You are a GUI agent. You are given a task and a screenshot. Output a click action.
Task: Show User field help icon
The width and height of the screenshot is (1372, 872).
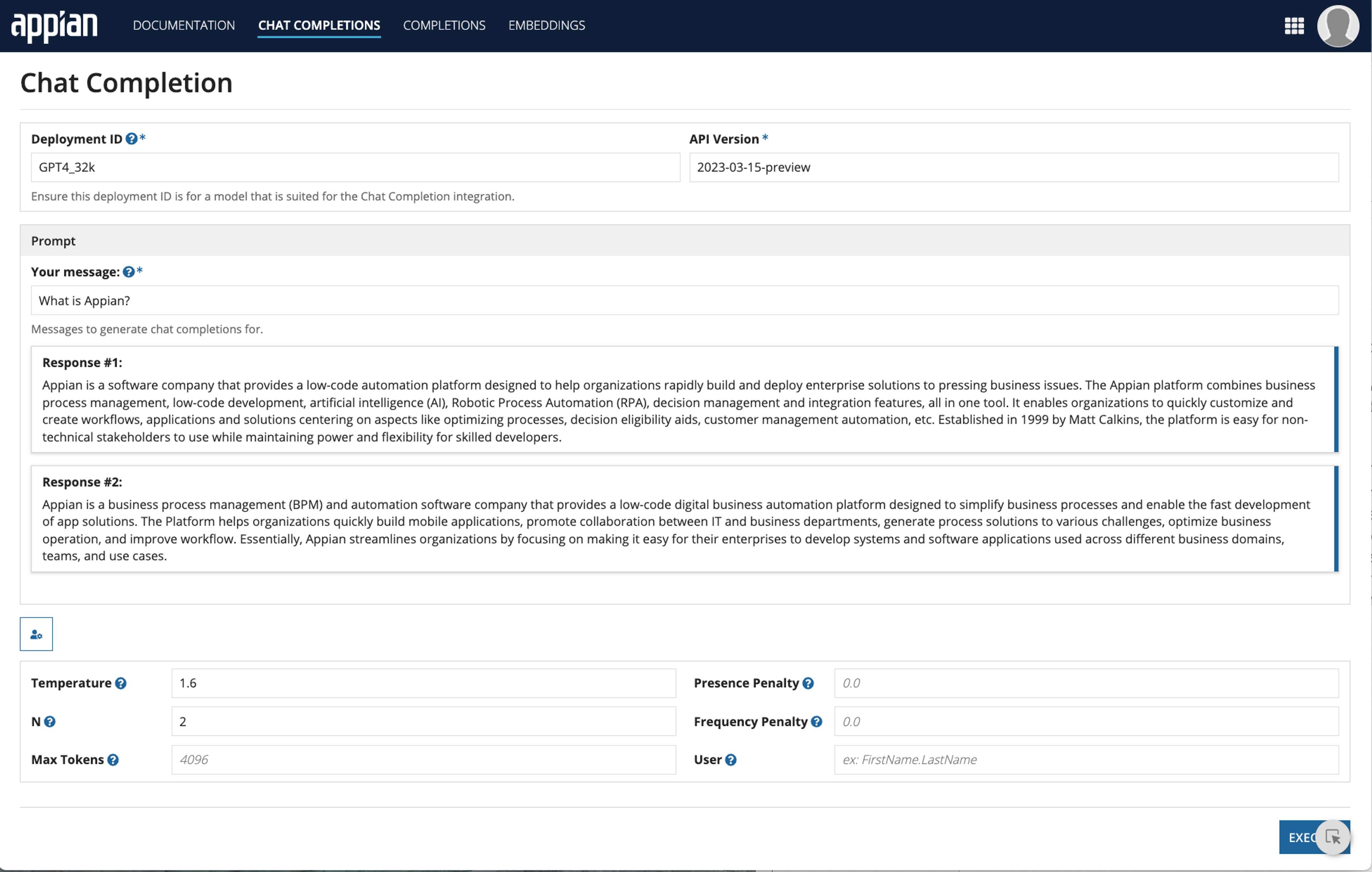point(731,760)
